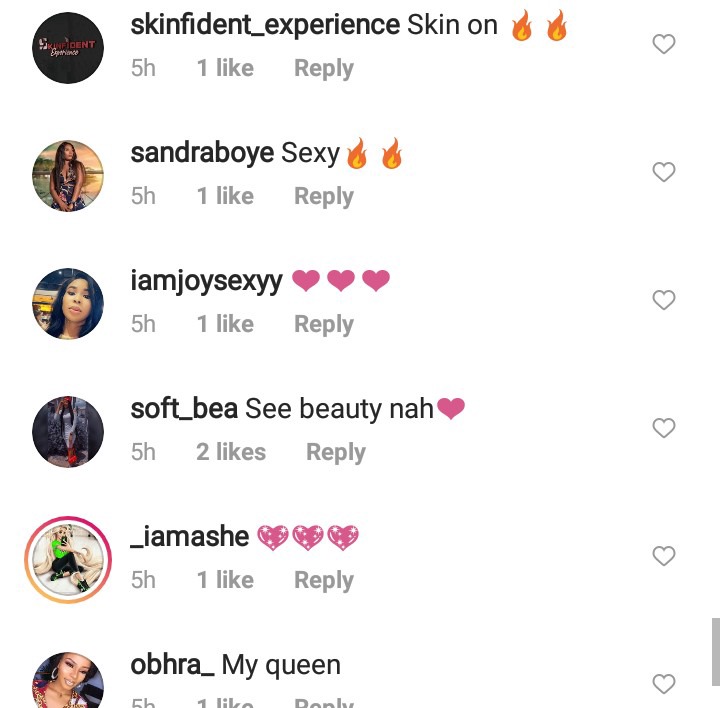Screen dimensions: 720x708
Task: Like the _iamashe comment
Action: (x=664, y=556)
